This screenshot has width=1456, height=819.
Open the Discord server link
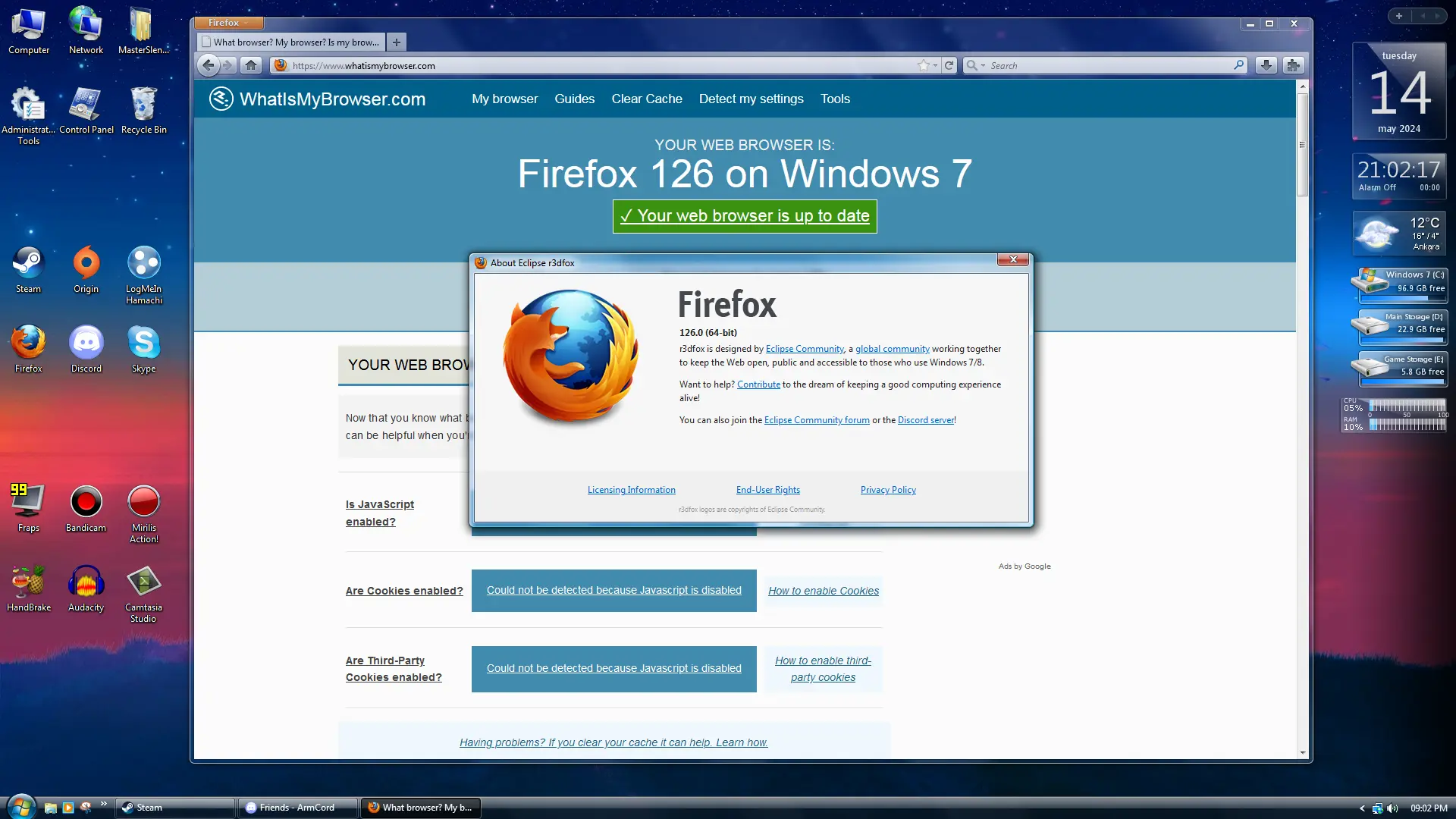[x=926, y=420]
